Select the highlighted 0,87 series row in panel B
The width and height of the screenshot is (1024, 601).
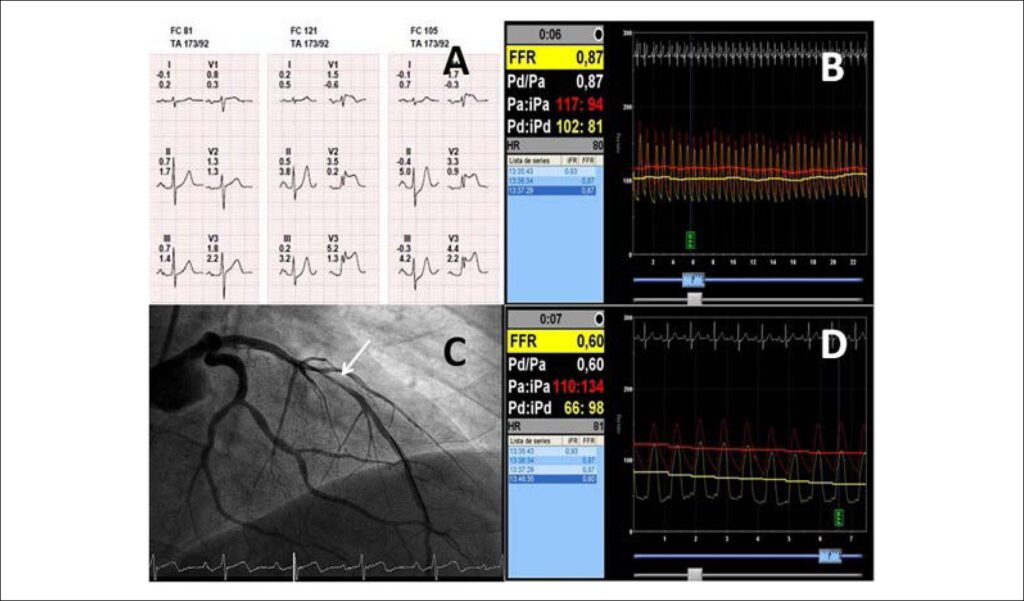pyautogui.click(x=552, y=190)
